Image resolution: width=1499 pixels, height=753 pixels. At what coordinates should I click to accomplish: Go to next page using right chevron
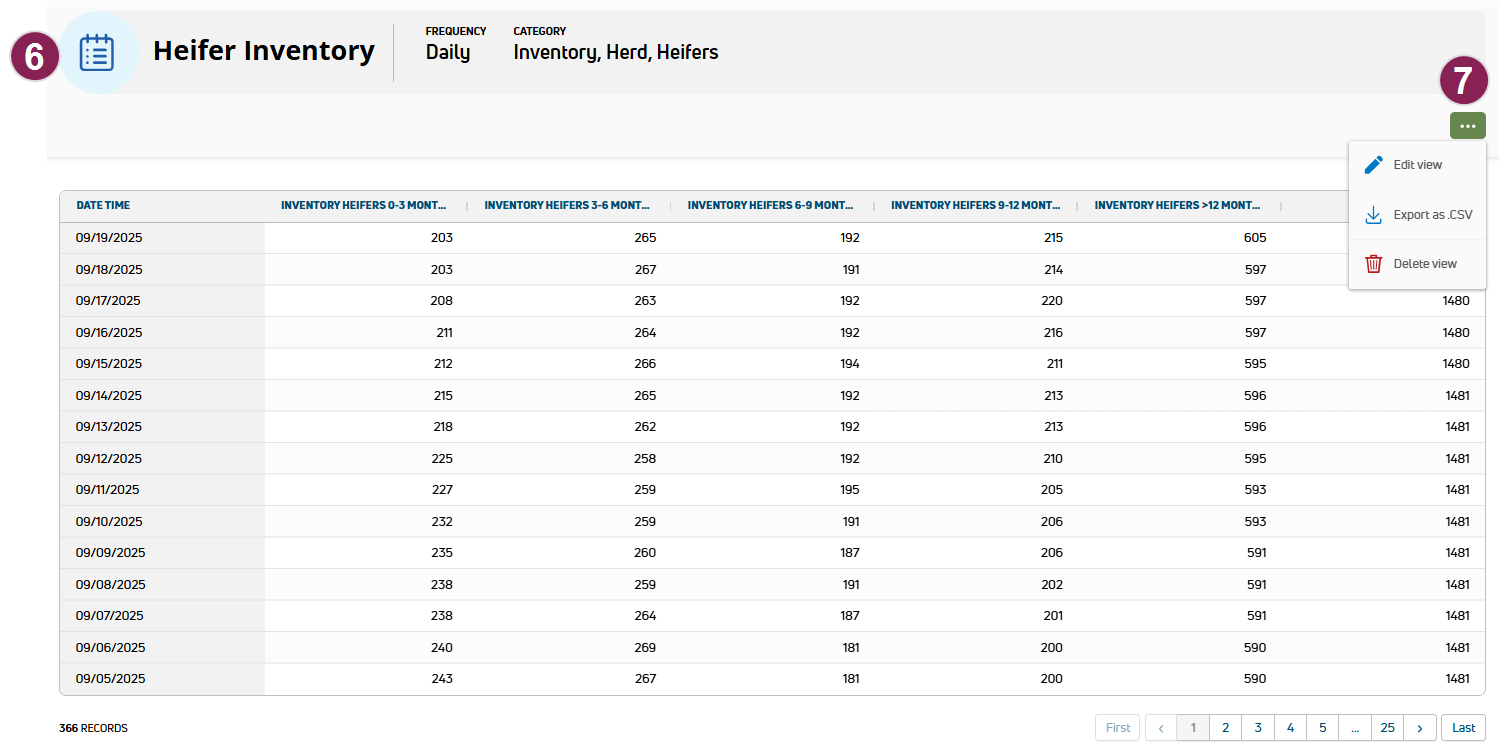[x=1420, y=728]
